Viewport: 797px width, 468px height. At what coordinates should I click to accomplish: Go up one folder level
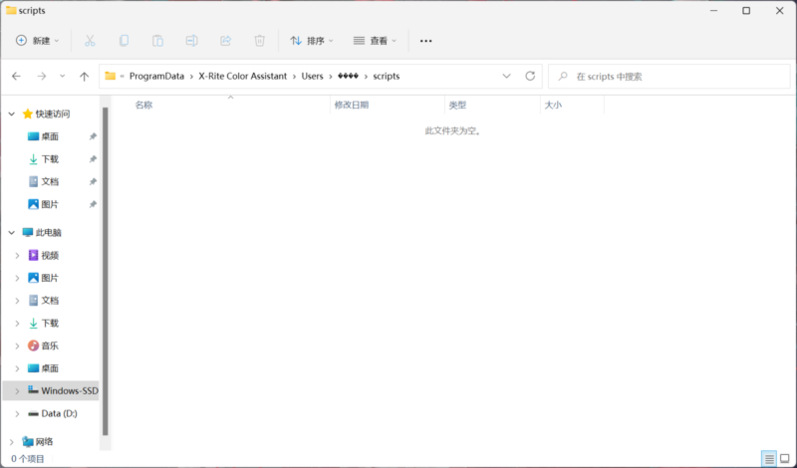pos(84,76)
